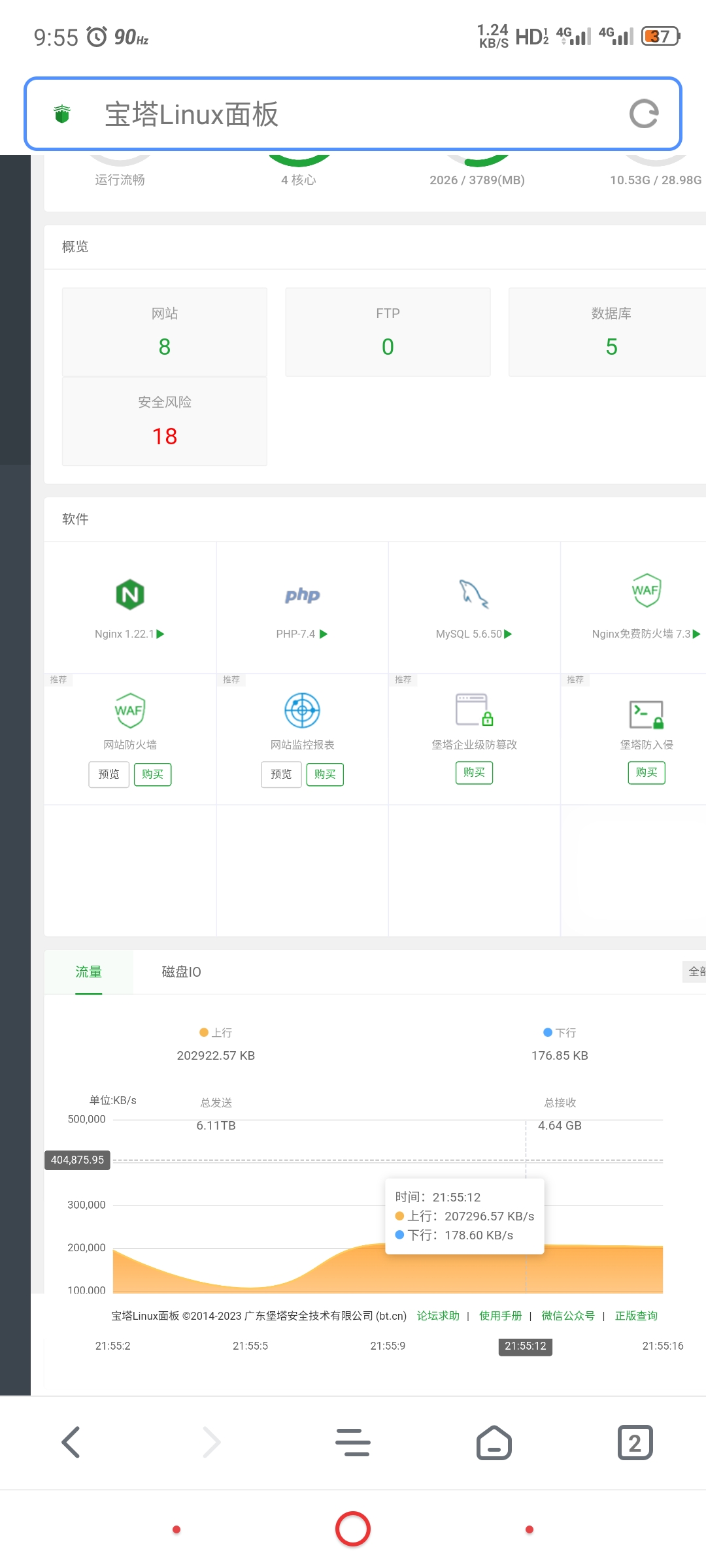The height and width of the screenshot is (1568, 706).
Task: Toggle the 上行 upstream series legend
Action: coord(216,1032)
